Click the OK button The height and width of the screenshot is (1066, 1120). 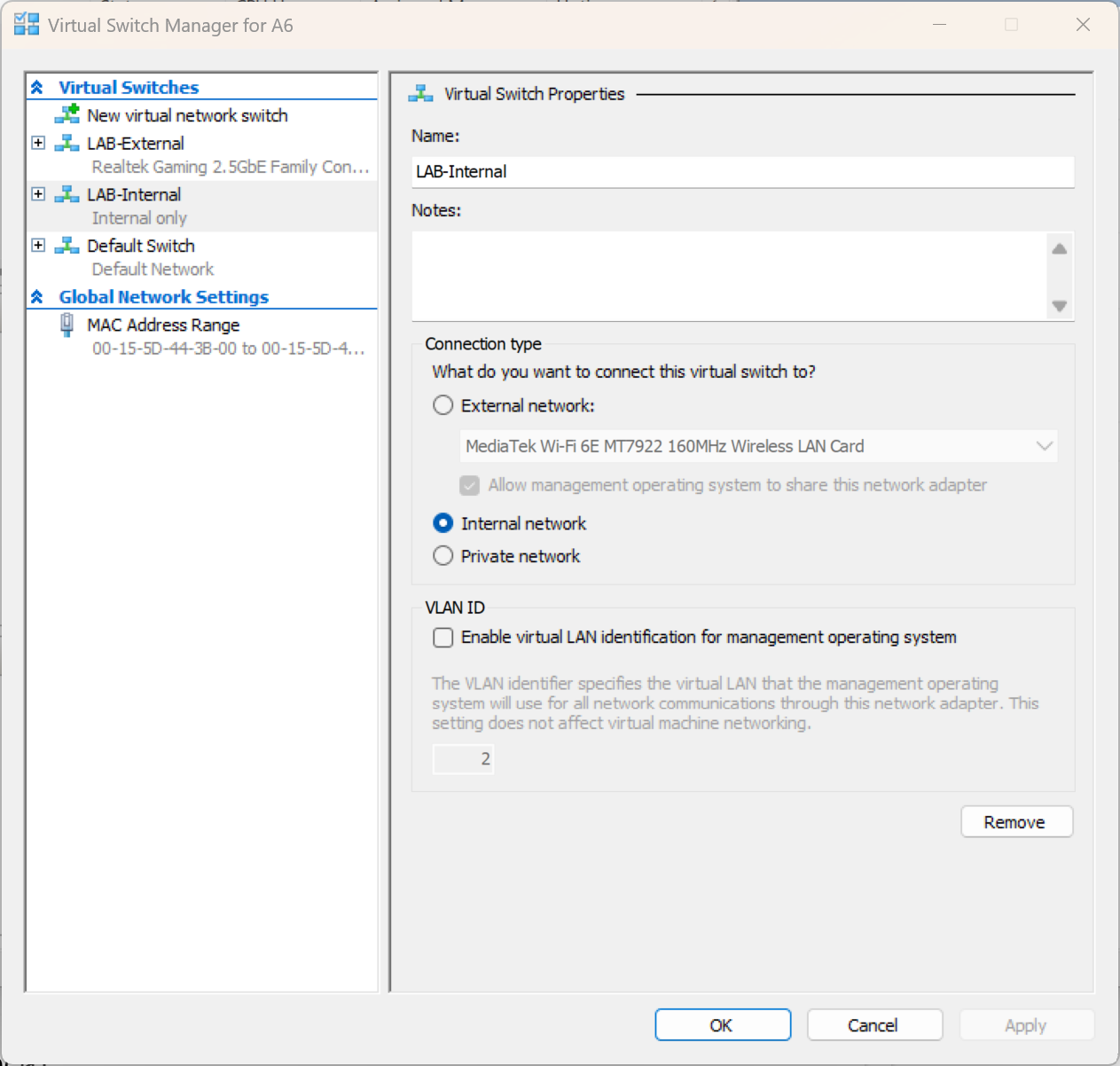tap(723, 1025)
